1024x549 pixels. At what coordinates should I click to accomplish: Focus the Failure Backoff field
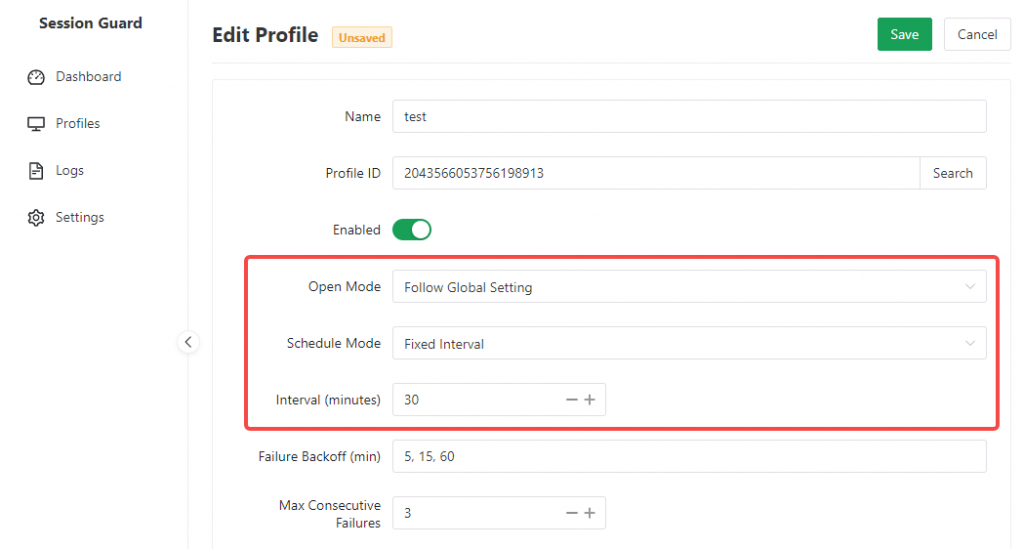pyautogui.click(x=688, y=457)
